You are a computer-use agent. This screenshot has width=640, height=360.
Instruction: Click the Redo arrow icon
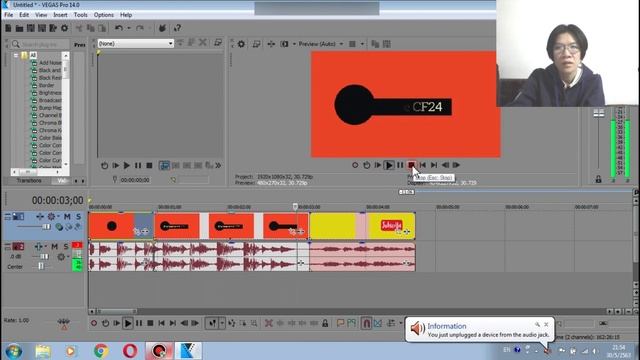[x=140, y=28]
